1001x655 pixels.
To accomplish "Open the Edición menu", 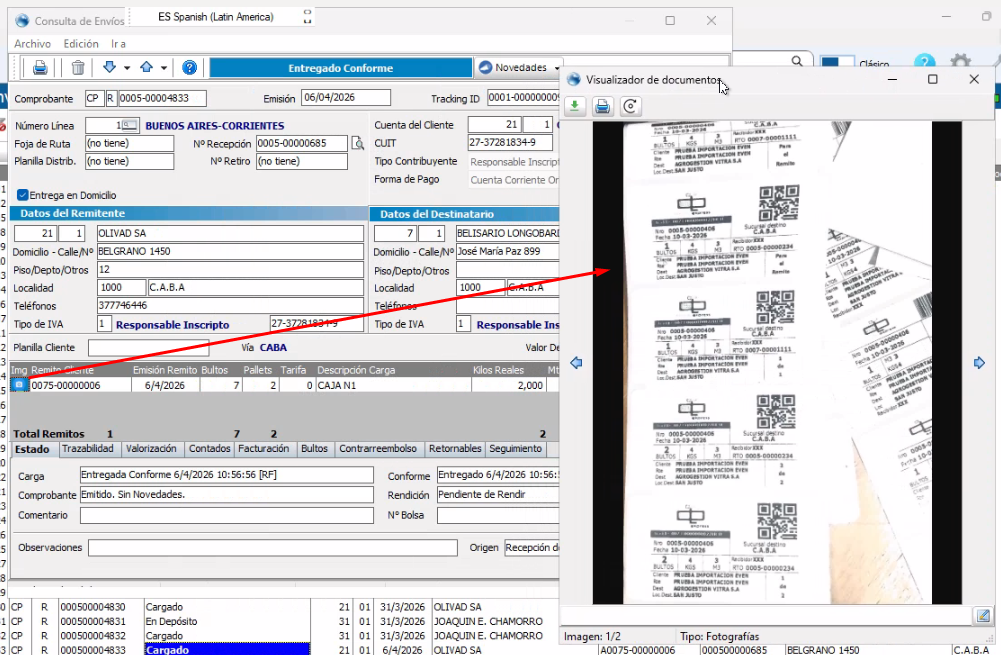I will coord(81,43).
